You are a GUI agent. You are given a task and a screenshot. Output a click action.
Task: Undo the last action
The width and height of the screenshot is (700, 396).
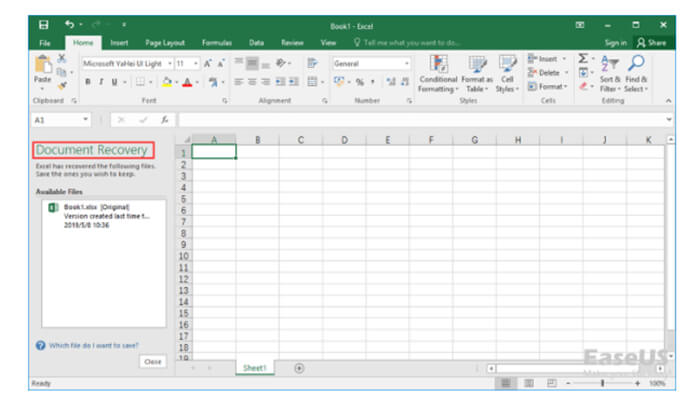pos(69,25)
